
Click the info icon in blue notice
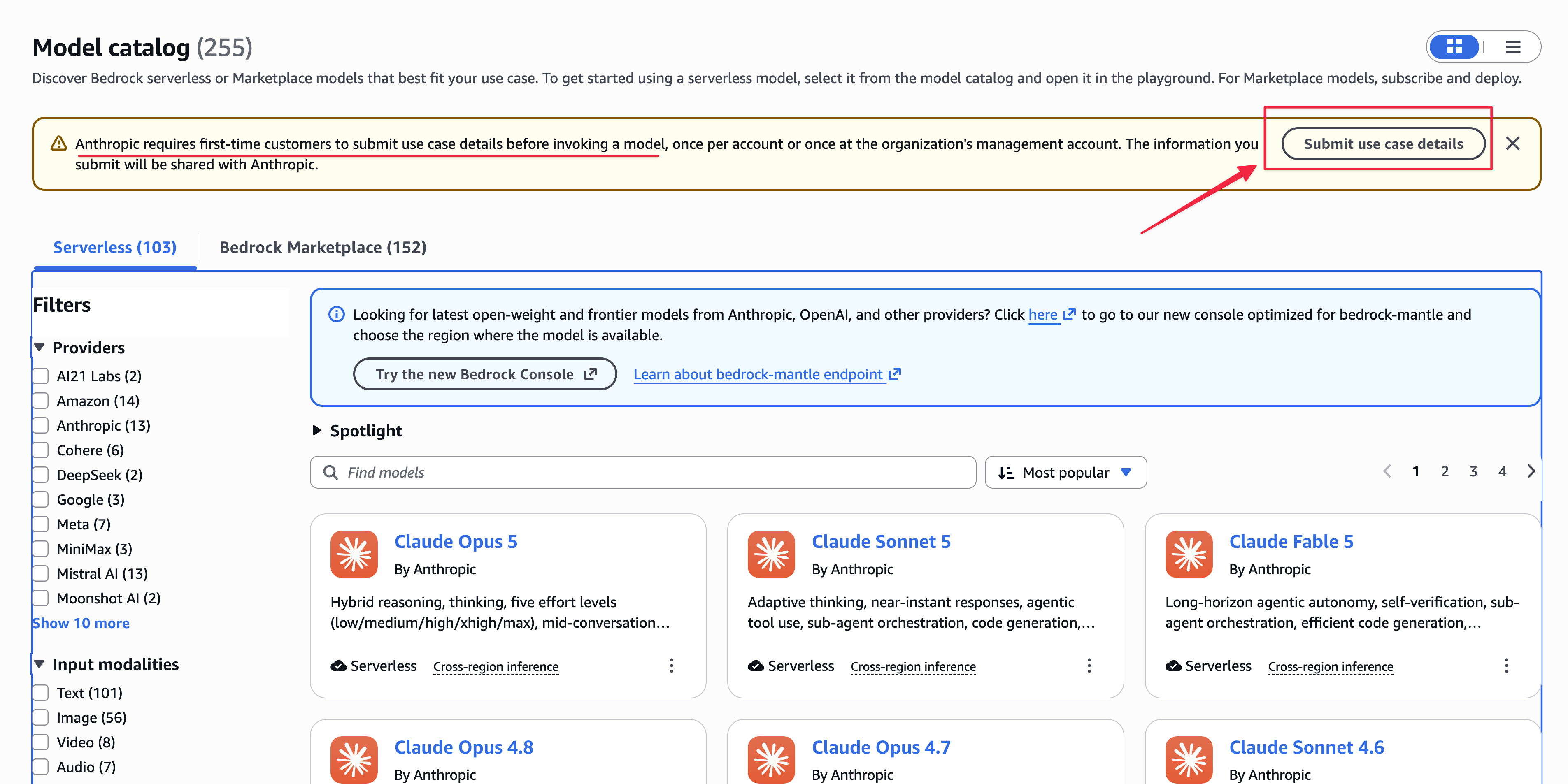coord(337,314)
